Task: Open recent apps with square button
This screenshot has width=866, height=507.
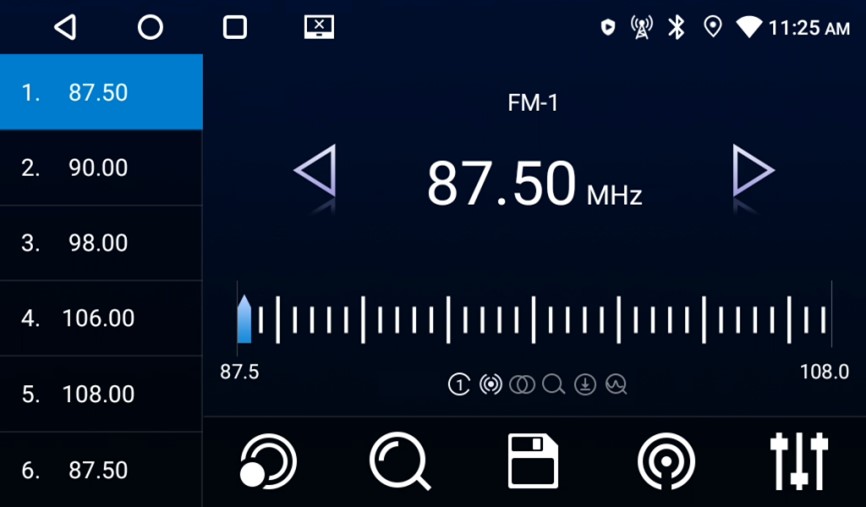Action: (x=235, y=27)
